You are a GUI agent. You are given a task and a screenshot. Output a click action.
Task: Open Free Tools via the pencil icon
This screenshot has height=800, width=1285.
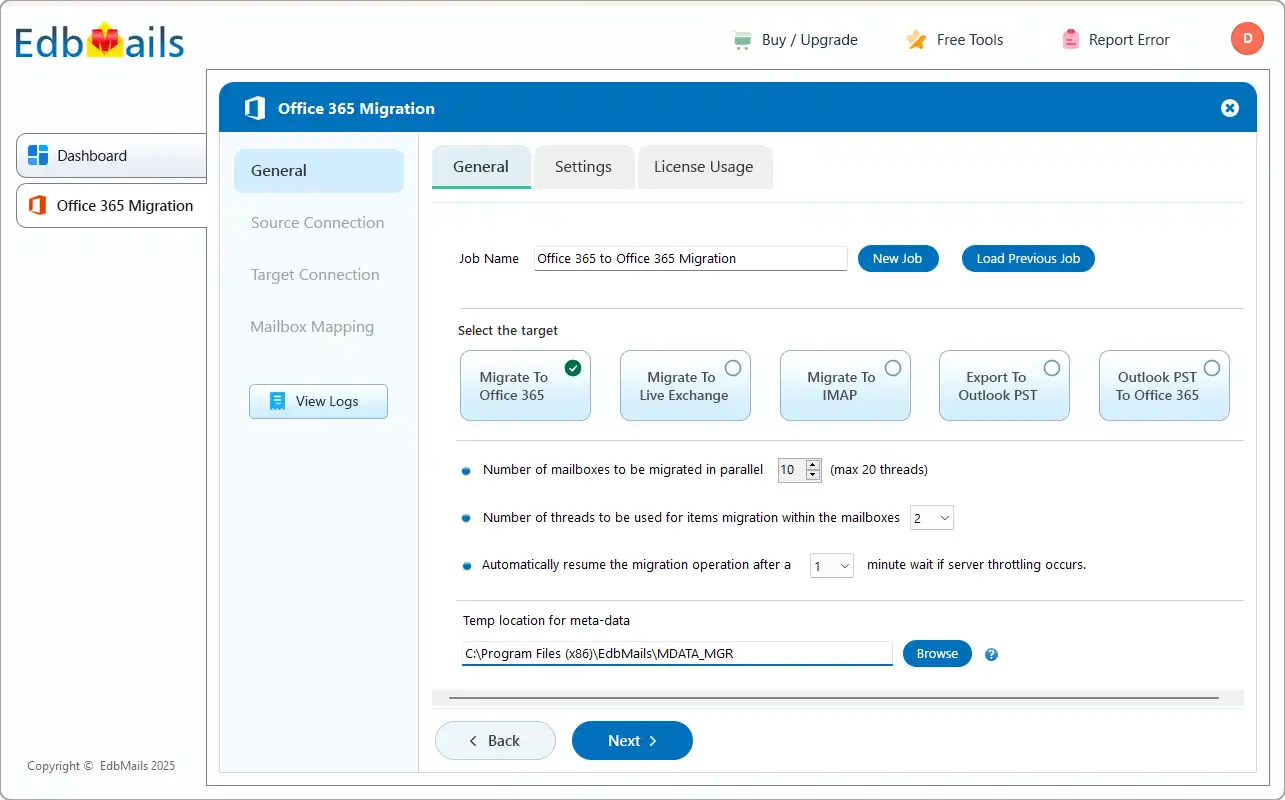[x=917, y=39]
